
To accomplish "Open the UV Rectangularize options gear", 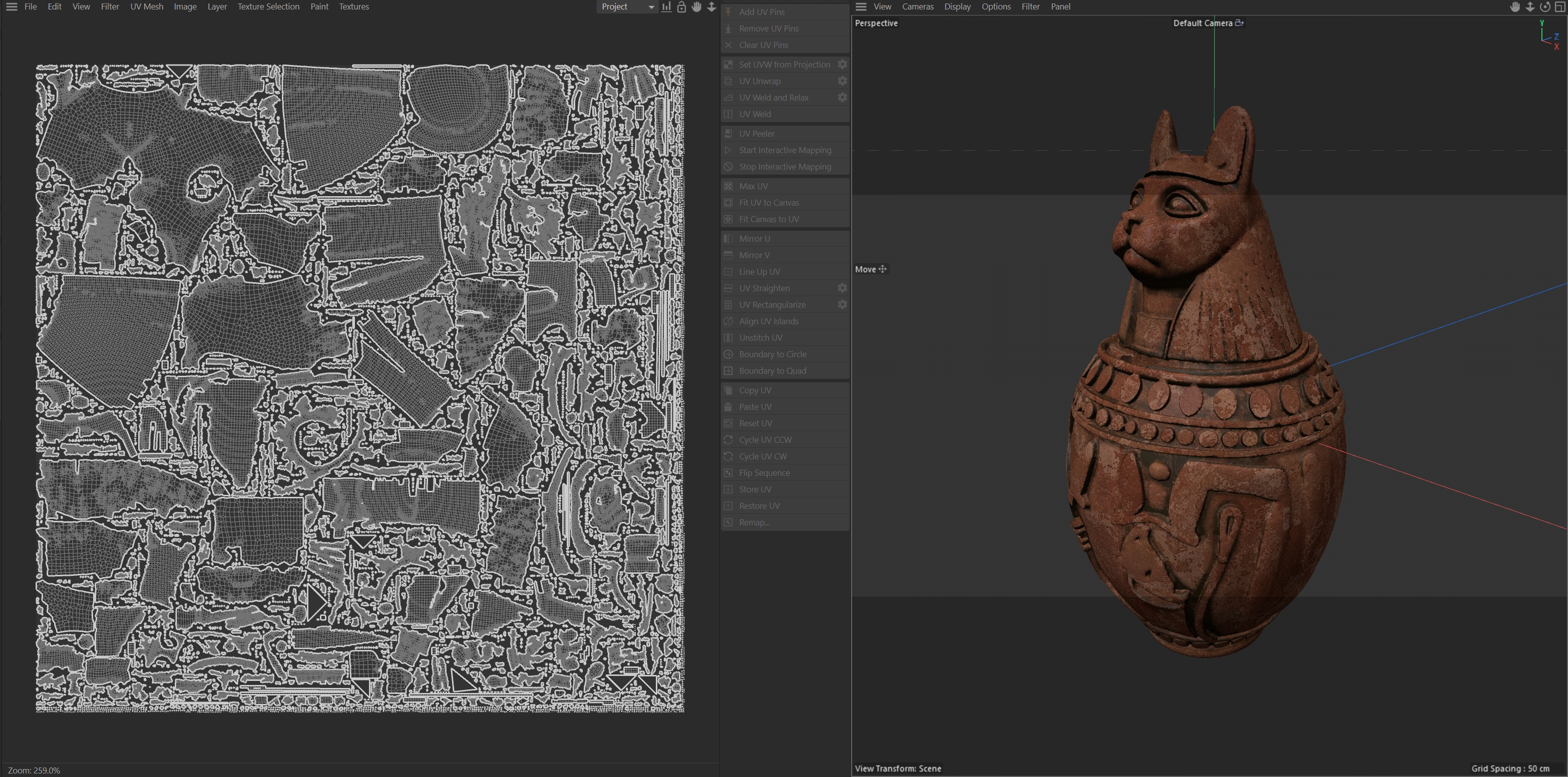I will tap(843, 304).
